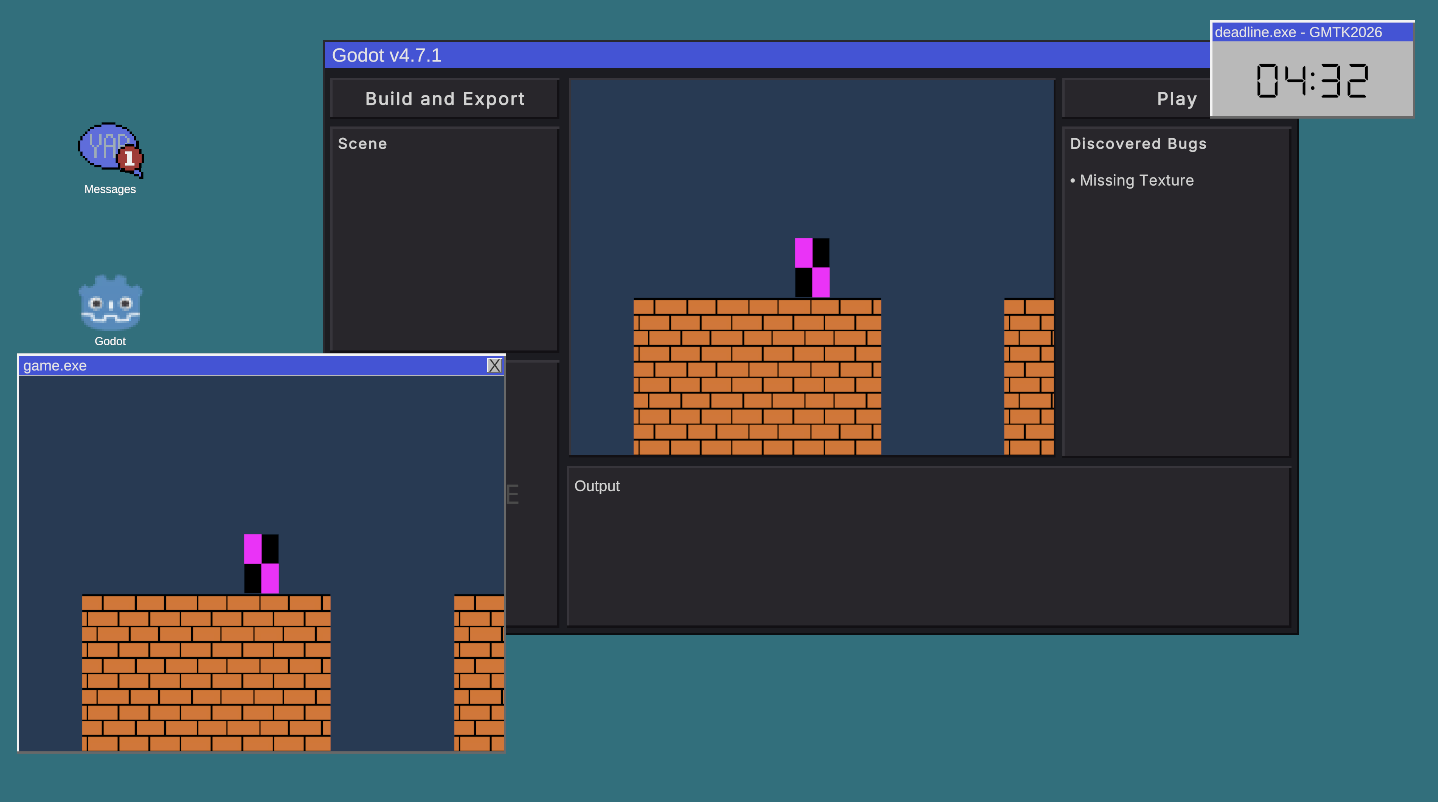
Task: Click the 04:32 countdown timer display
Action: click(1312, 80)
